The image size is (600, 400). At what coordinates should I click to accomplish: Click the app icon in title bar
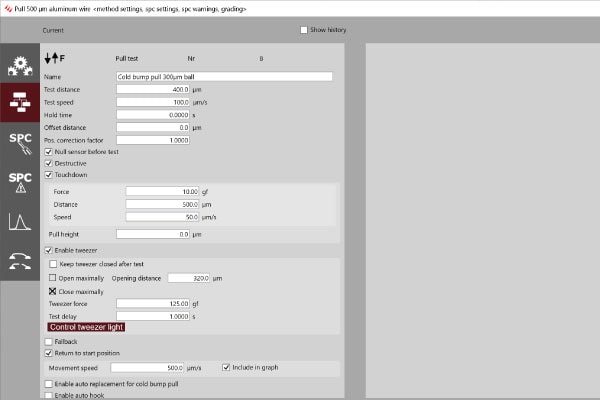point(7,8)
